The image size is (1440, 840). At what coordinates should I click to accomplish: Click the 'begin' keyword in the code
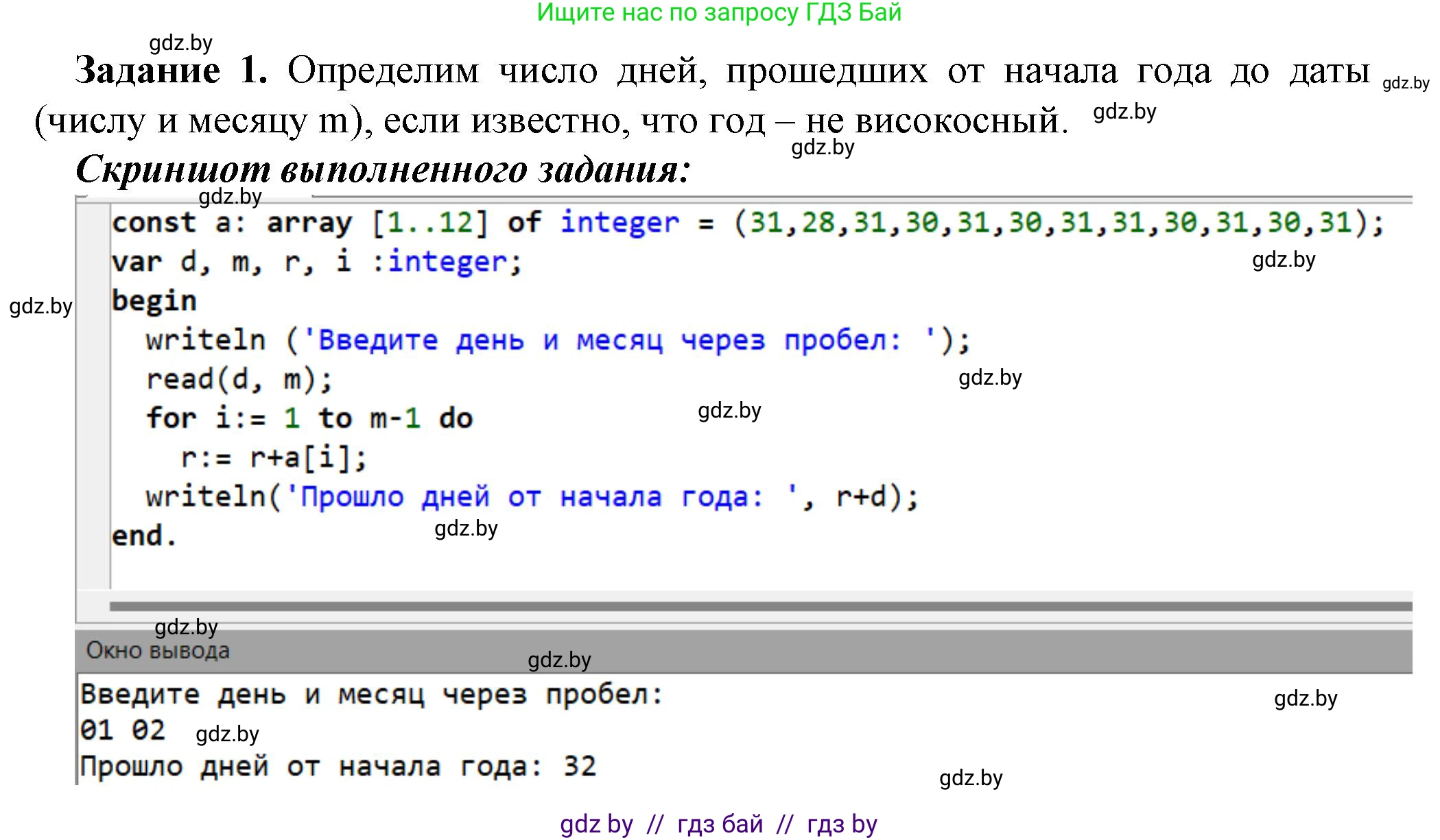click(154, 301)
